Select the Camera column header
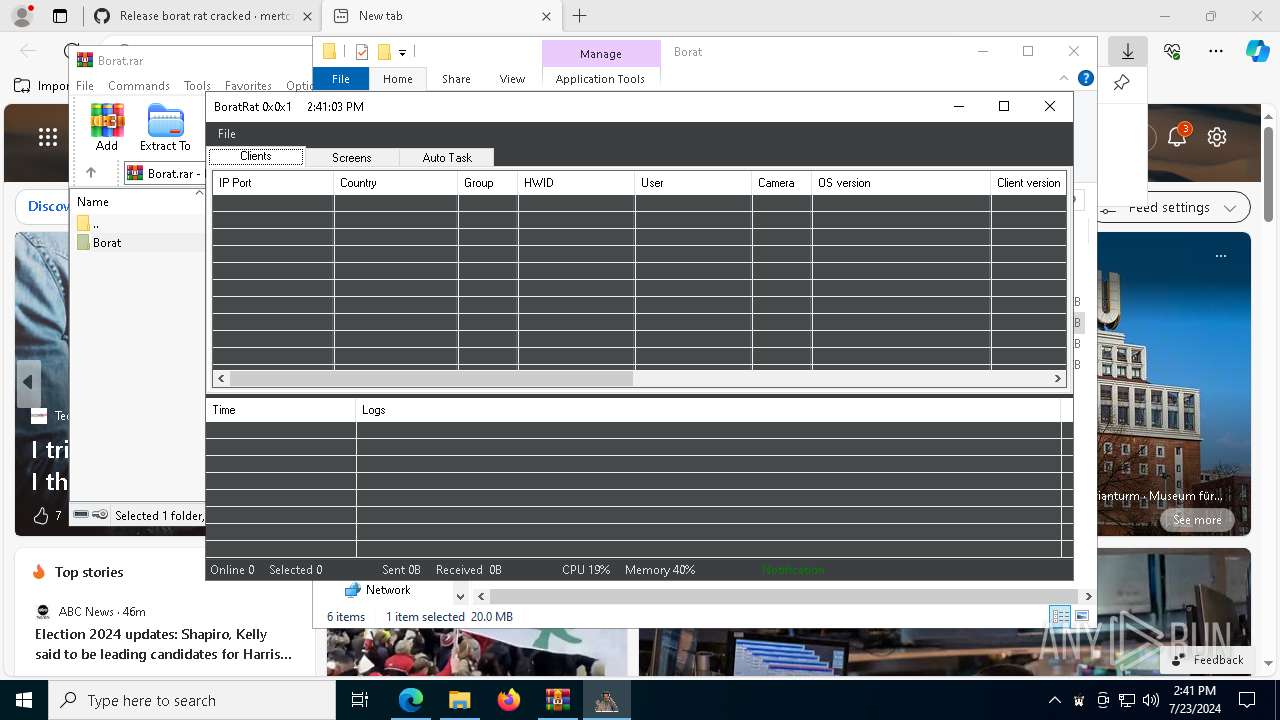The width and height of the screenshot is (1280, 720). 781,183
